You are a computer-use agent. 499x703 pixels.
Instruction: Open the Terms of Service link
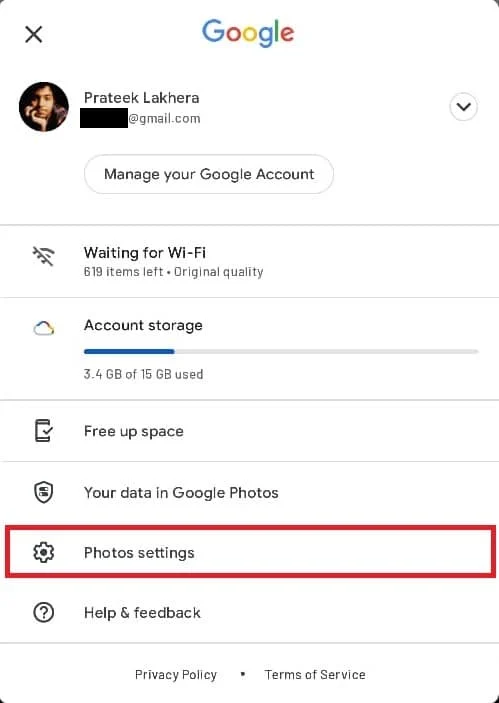coord(315,674)
